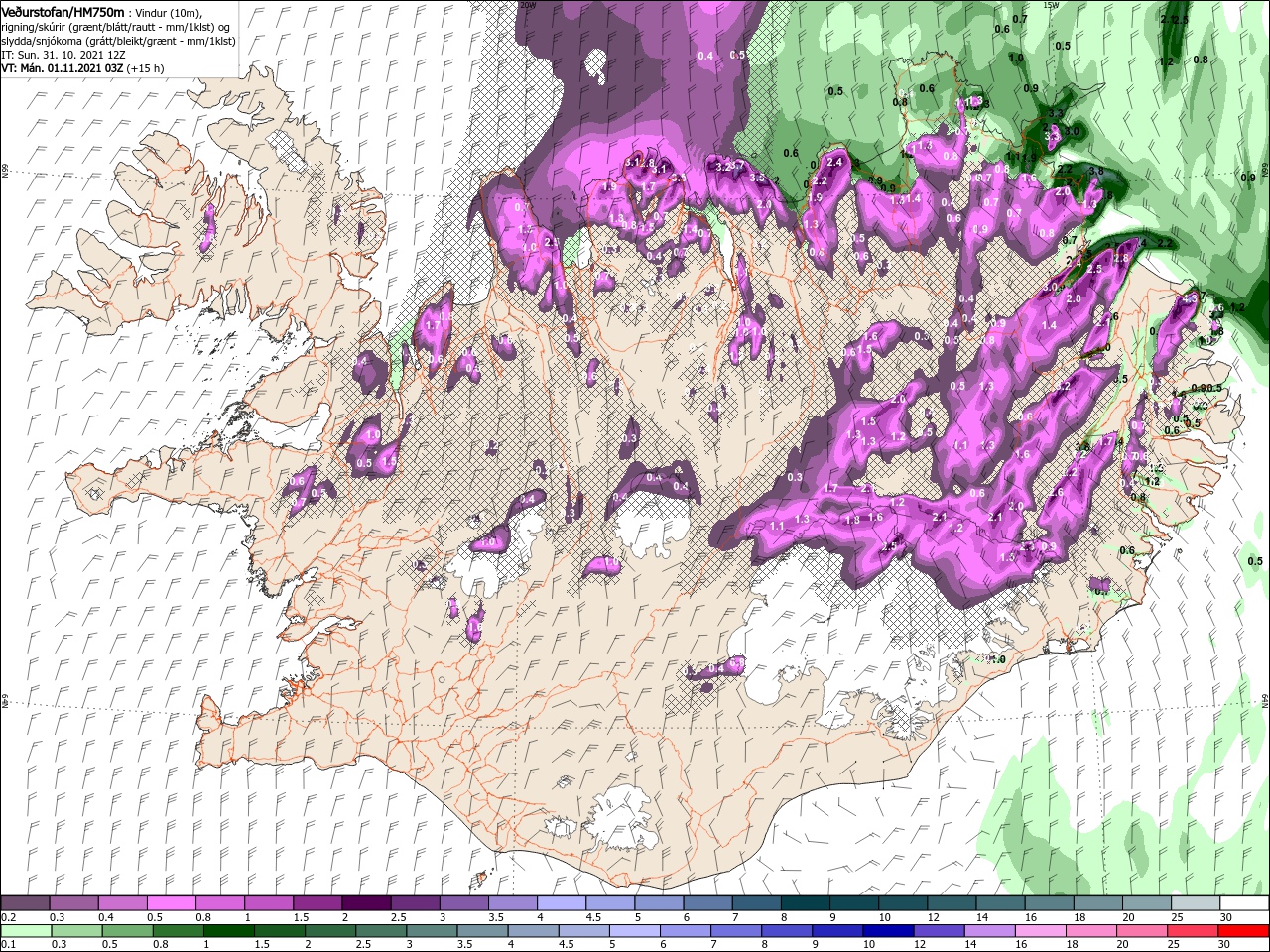Viewport: 1270px width, 952px height.
Task: Select the 'IT: Sun. 31. 10. 2021 12Z' line
Action: [65, 54]
